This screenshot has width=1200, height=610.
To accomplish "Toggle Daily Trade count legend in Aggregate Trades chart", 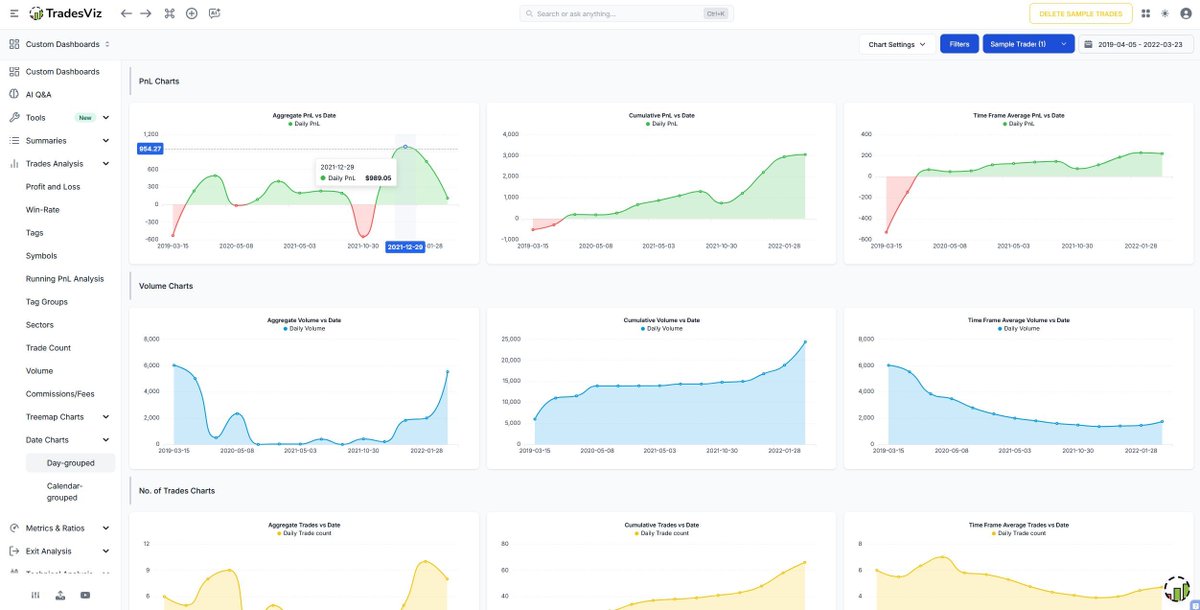I will (x=304, y=533).
